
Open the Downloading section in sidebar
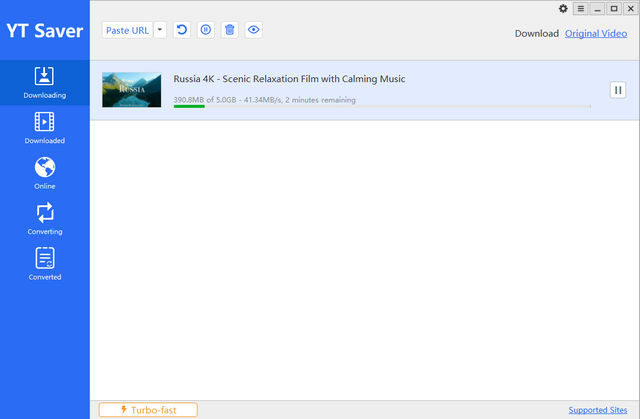tap(44, 82)
